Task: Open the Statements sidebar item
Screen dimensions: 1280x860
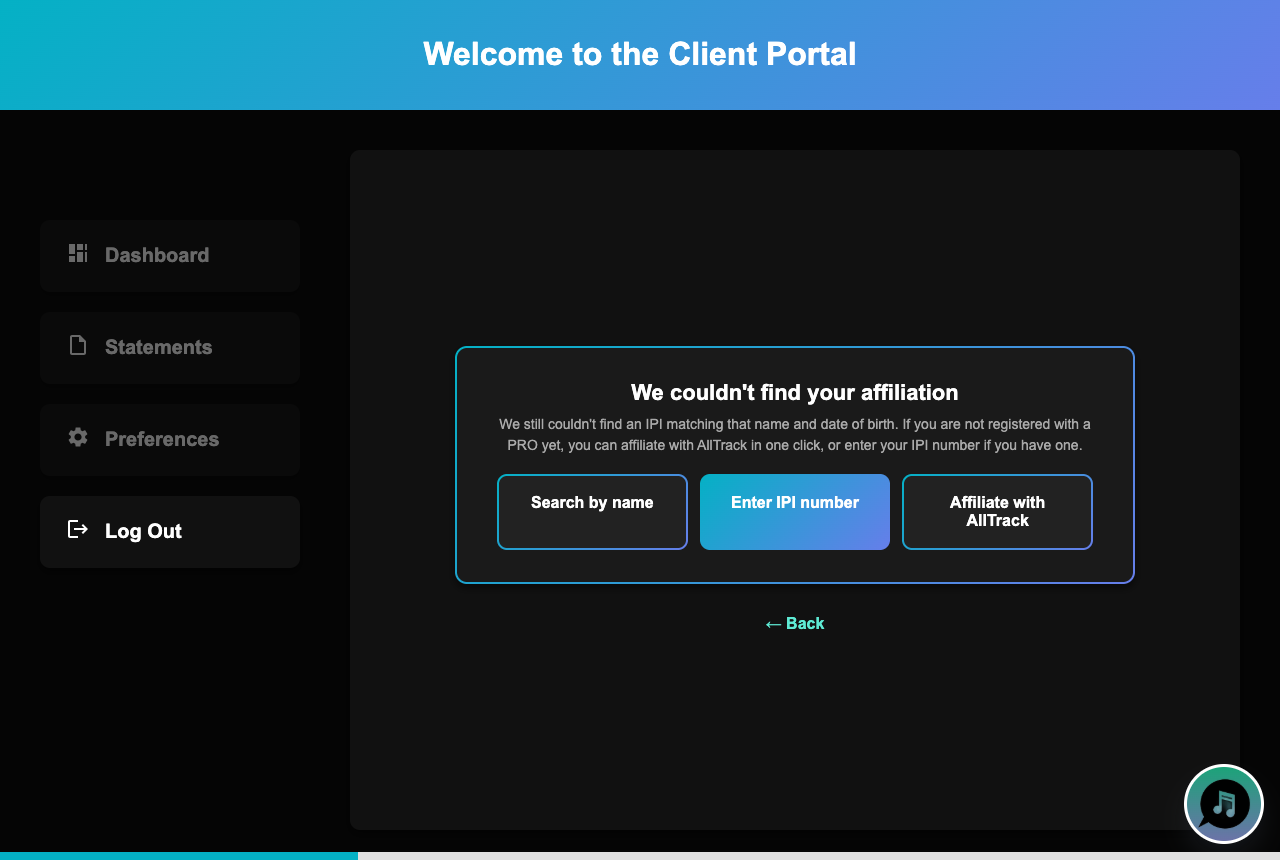Action: click(x=170, y=347)
